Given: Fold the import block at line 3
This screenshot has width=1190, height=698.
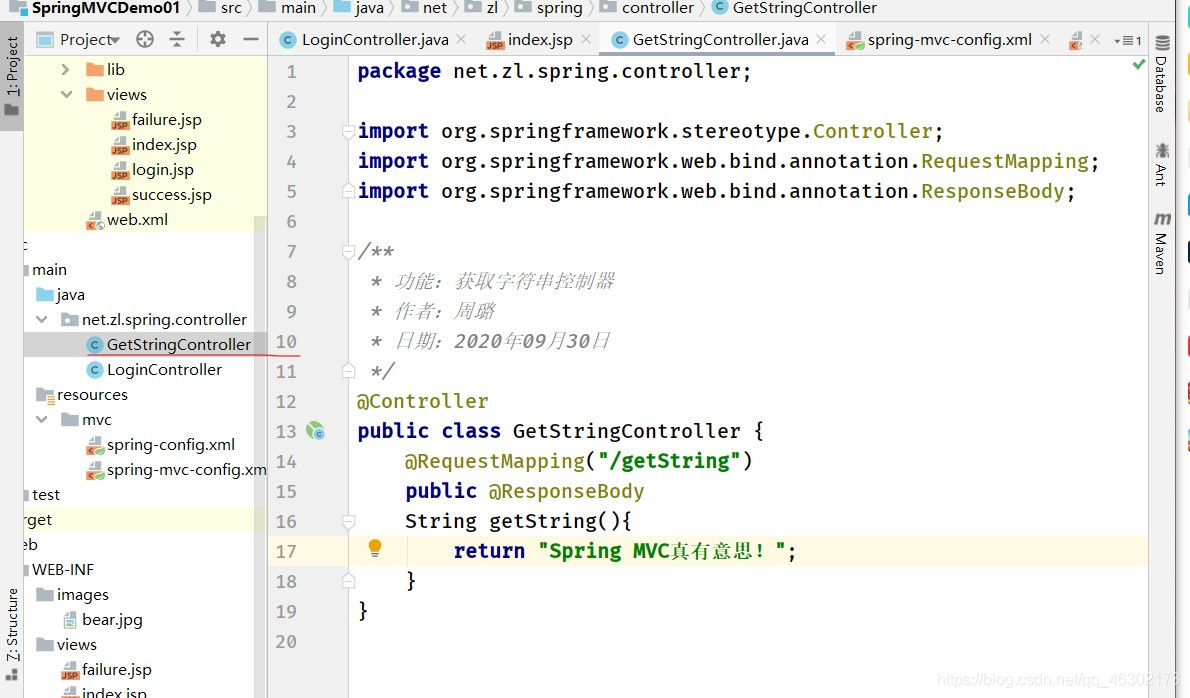Looking at the screenshot, I should pos(348,131).
